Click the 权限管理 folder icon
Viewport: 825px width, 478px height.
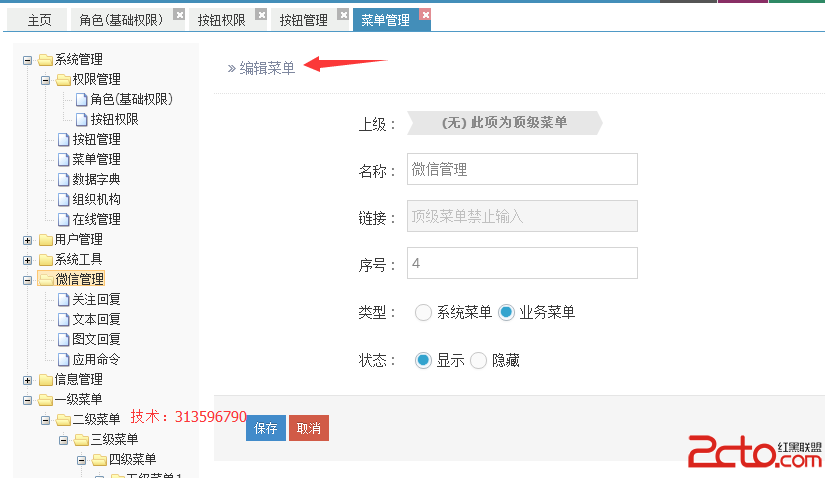pos(63,80)
